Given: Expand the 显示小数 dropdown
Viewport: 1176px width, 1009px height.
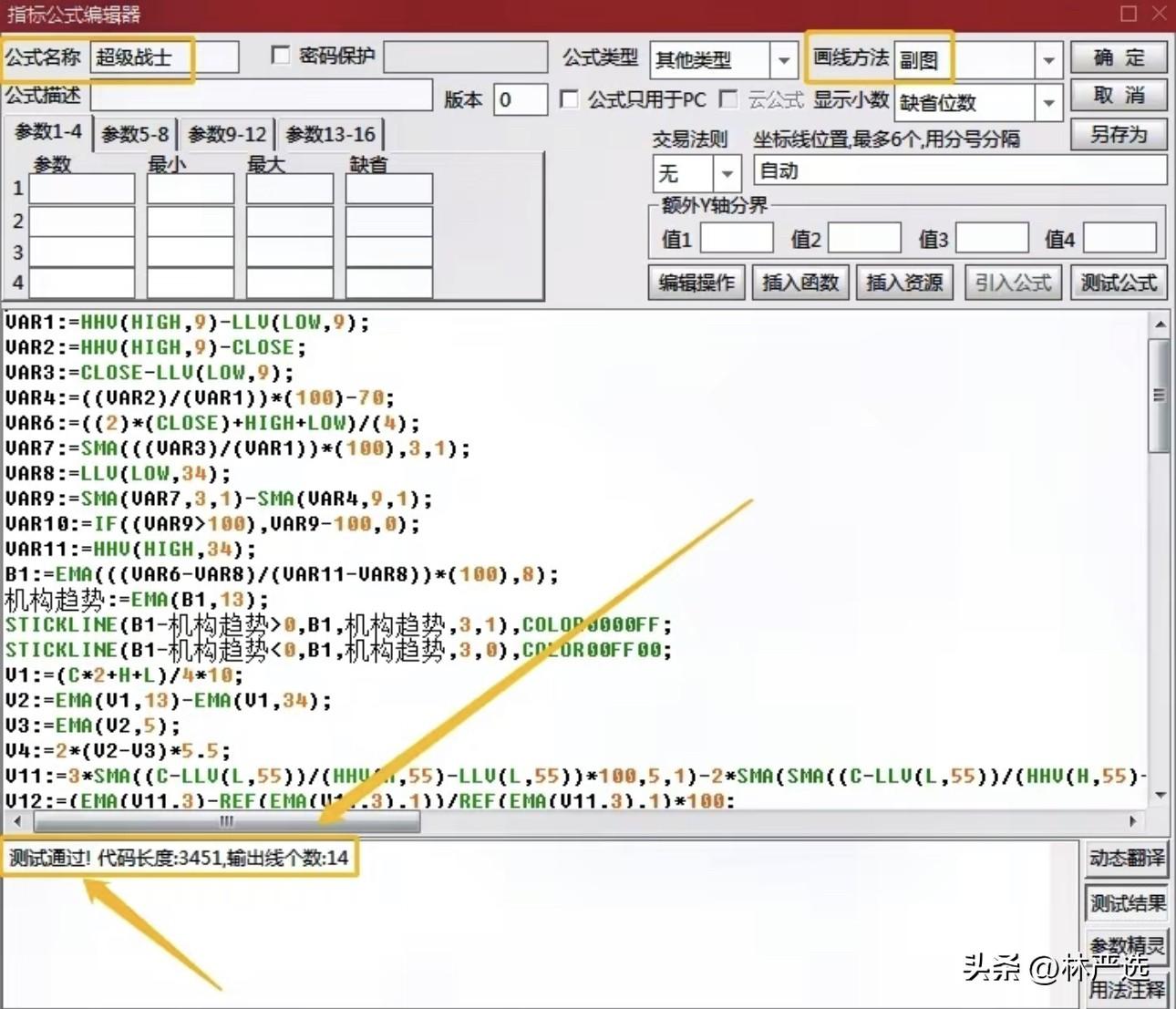Looking at the screenshot, I should tap(1048, 103).
